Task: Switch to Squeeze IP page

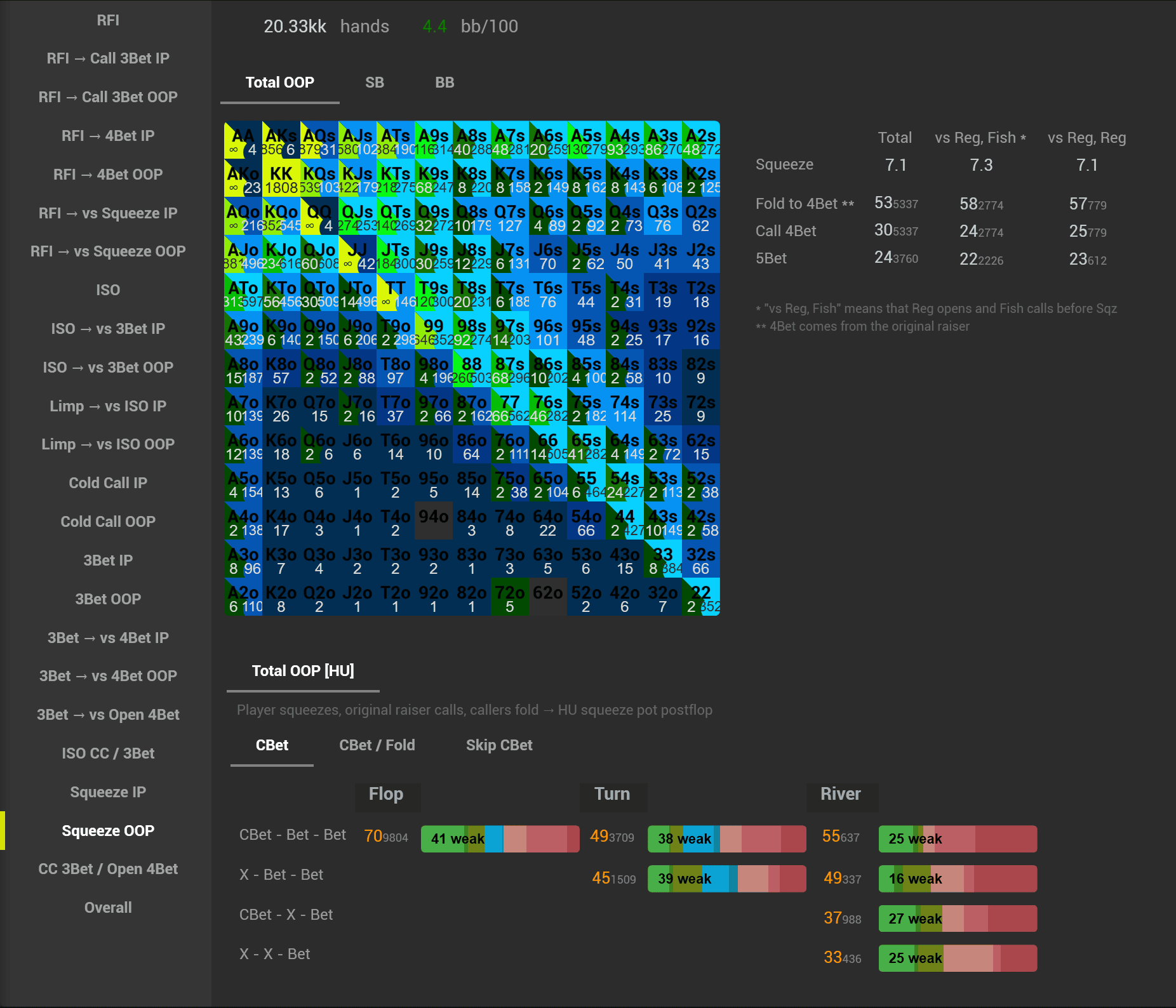Action: pos(108,792)
